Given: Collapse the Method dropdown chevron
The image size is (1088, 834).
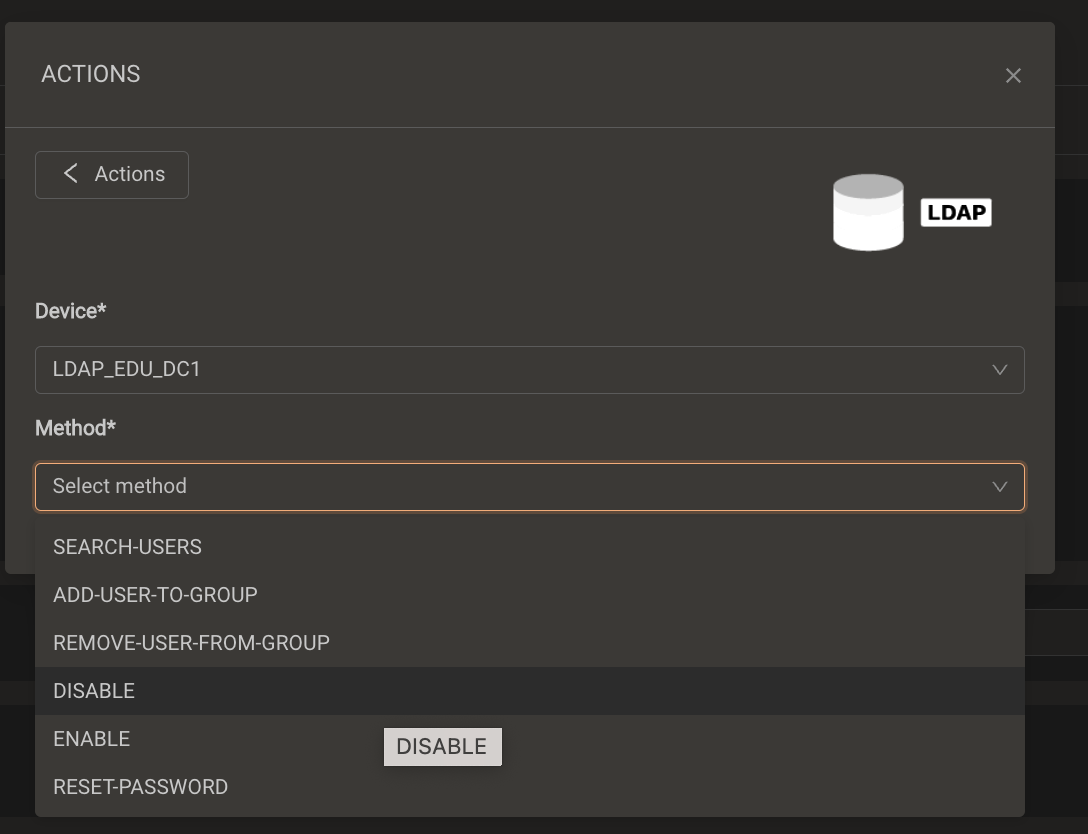Looking at the screenshot, I should point(999,487).
